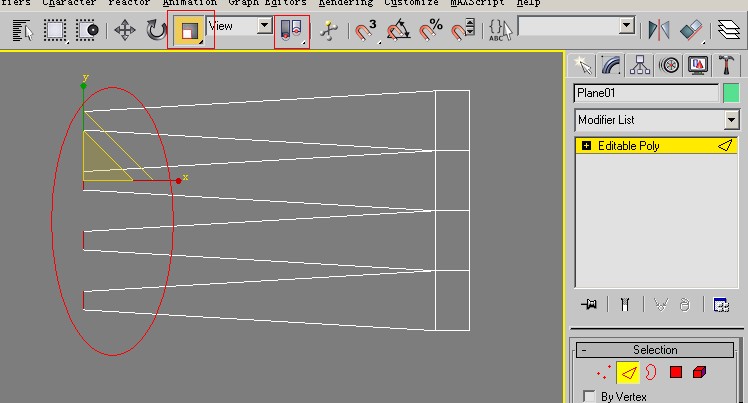Click the Select and Scale tool

tap(188, 30)
